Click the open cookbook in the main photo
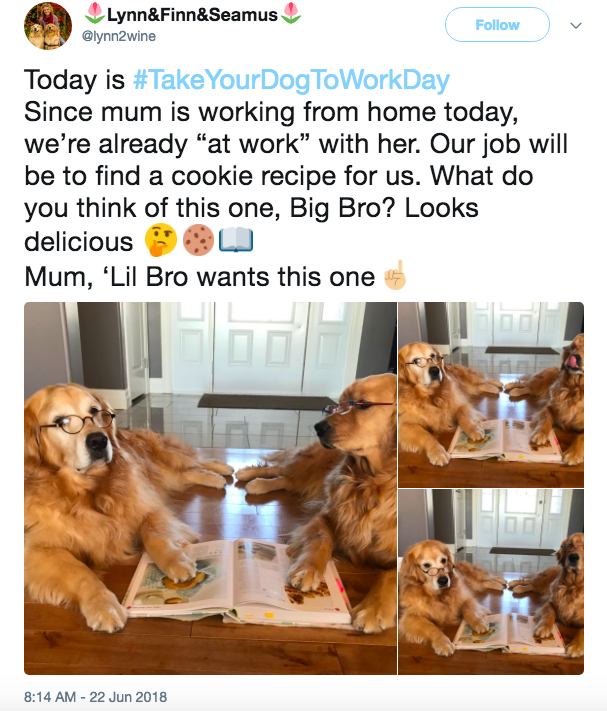 coord(238,581)
